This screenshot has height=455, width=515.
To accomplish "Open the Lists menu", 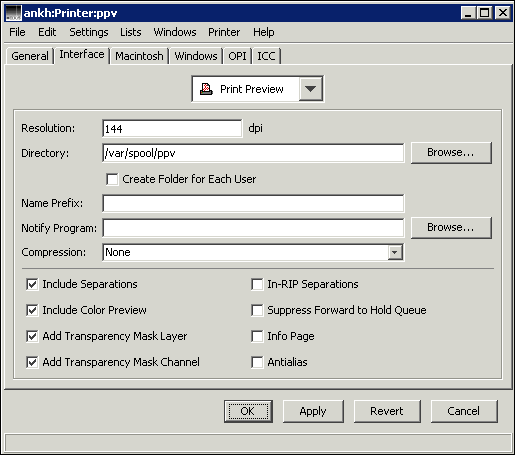I will (131, 32).
